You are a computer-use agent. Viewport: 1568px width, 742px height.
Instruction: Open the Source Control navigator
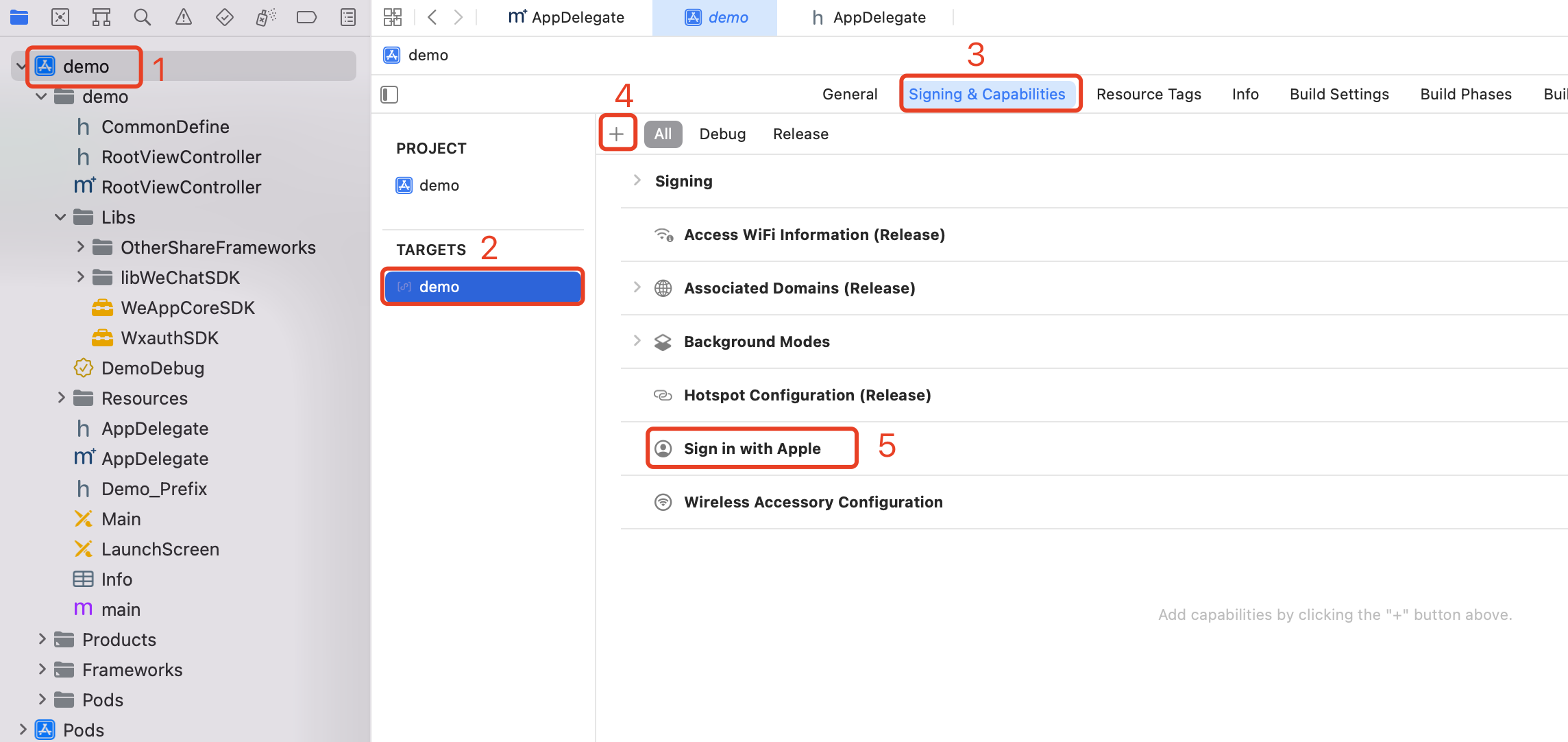(60, 17)
